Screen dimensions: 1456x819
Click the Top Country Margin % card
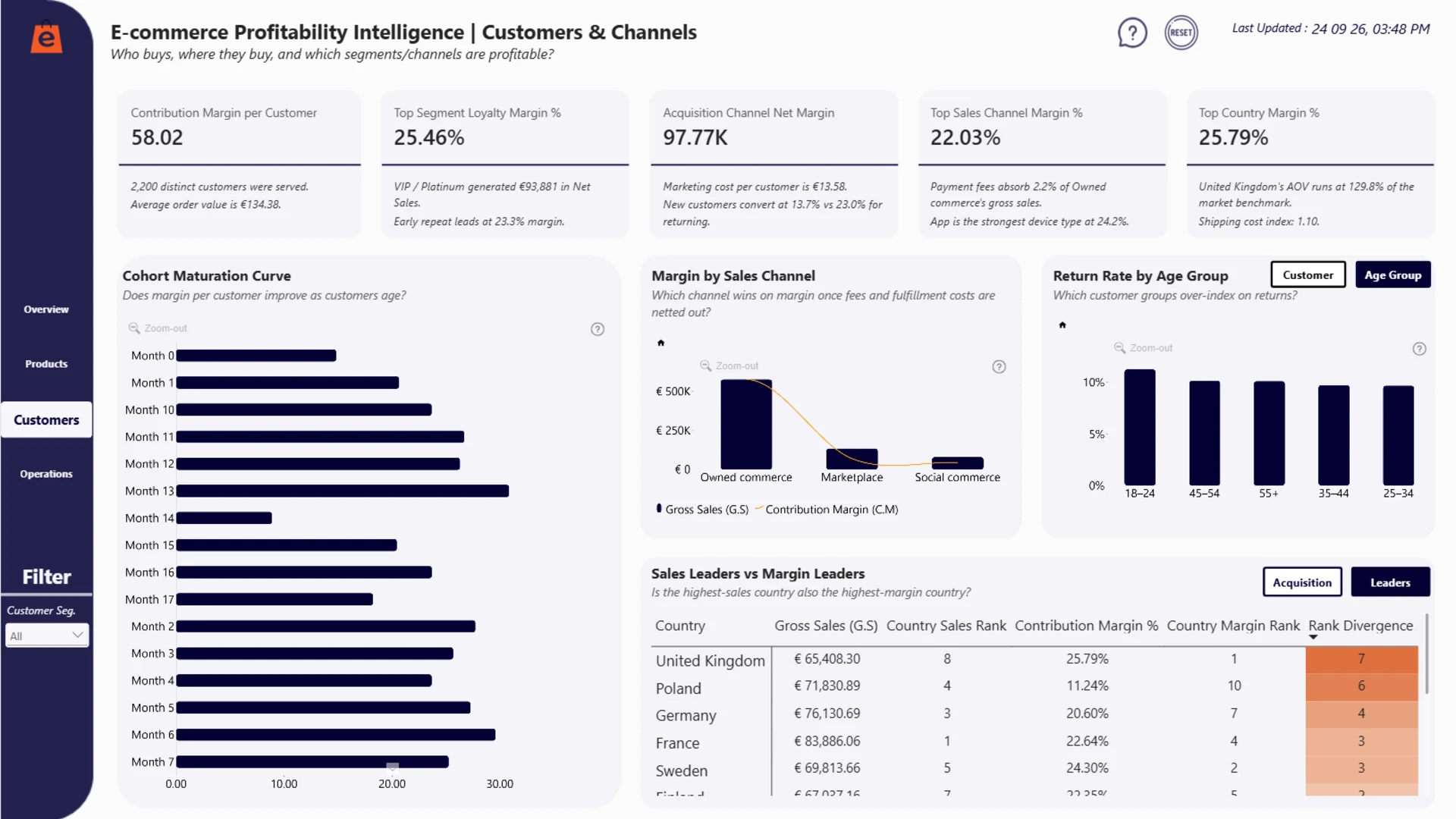(x=1310, y=165)
